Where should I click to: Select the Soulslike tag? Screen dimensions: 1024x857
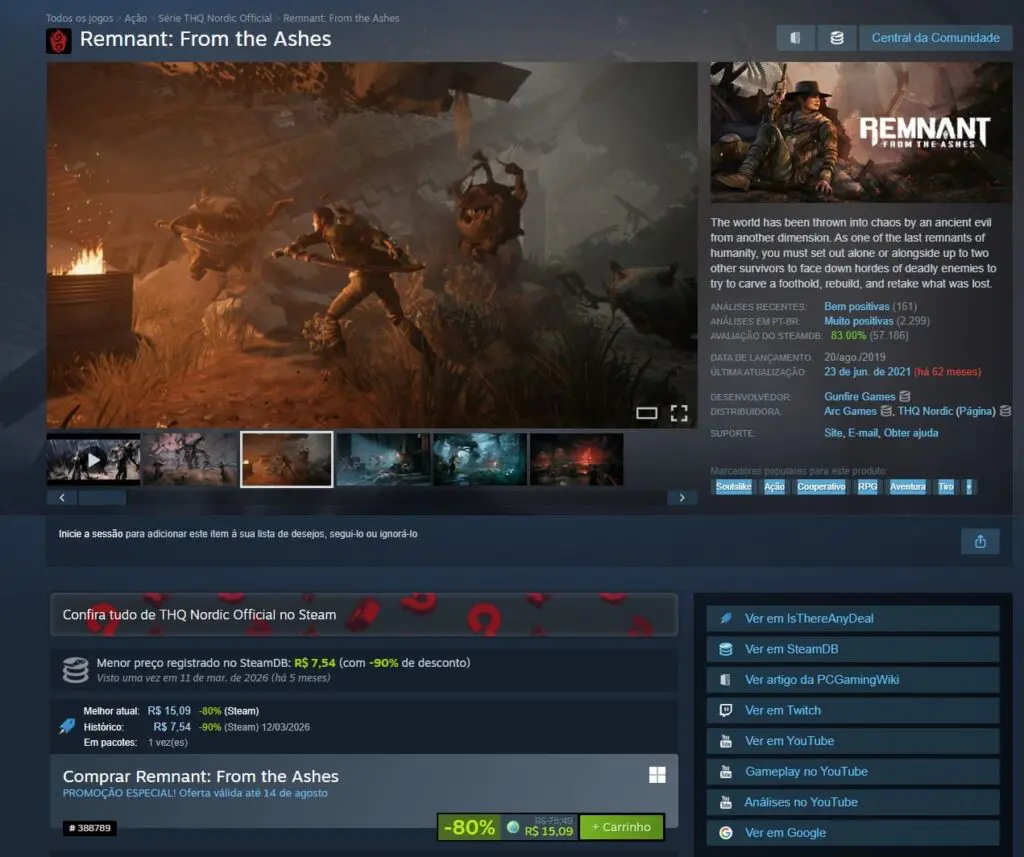(733, 487)
